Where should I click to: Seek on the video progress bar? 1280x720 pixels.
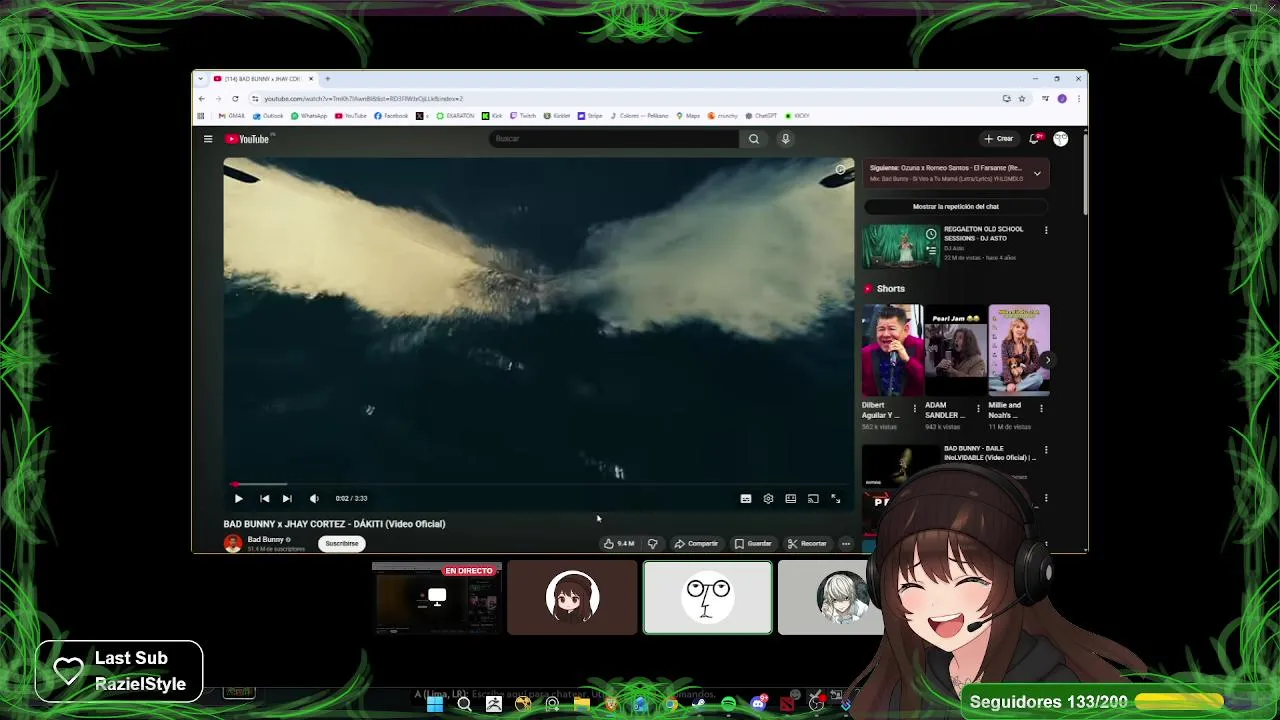pyautogui.click(x=539, y=484)
